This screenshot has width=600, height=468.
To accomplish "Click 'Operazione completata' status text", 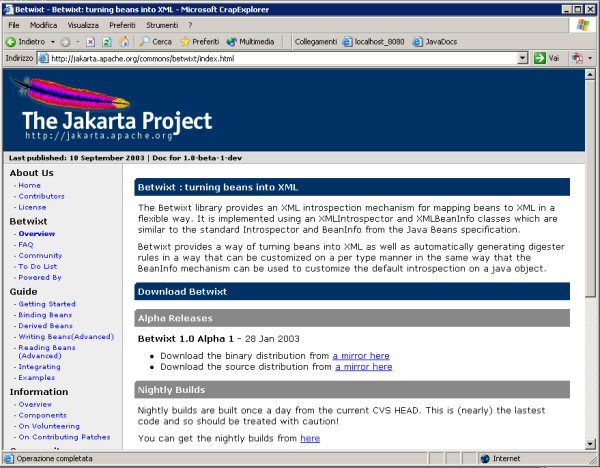I will click(x=54, y=458).
